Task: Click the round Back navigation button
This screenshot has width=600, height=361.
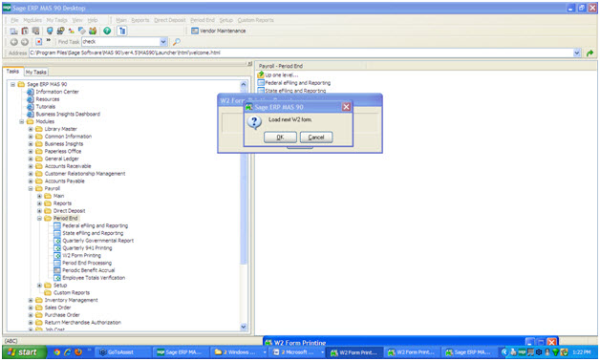Action: [14, 42]
